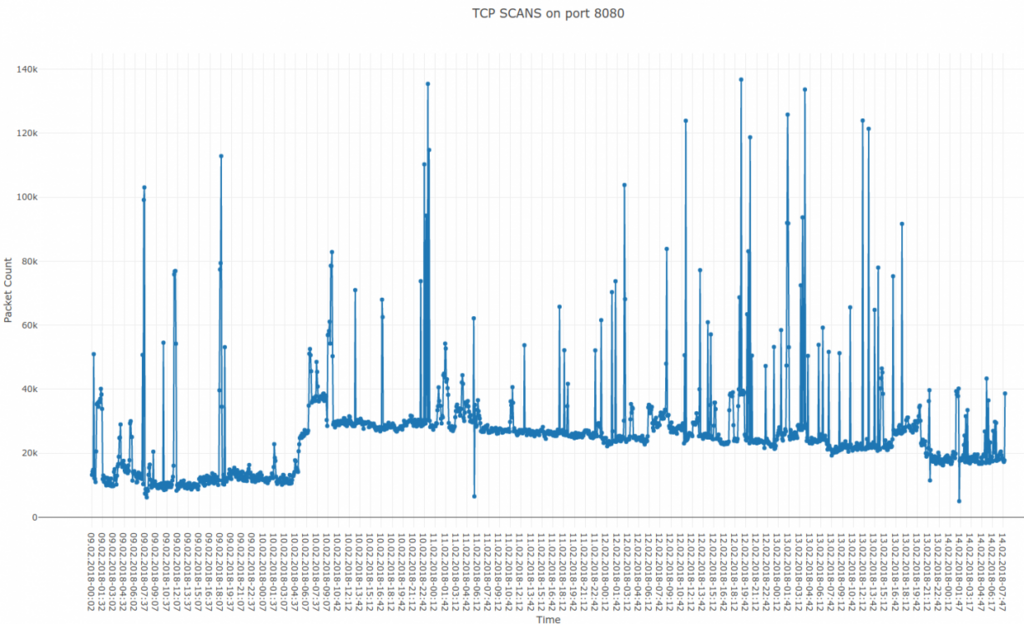This screenshot has width=1024, height=624.
Task: Click x-axis label 11.02.2018-22:42
Action: coord(596,572)
